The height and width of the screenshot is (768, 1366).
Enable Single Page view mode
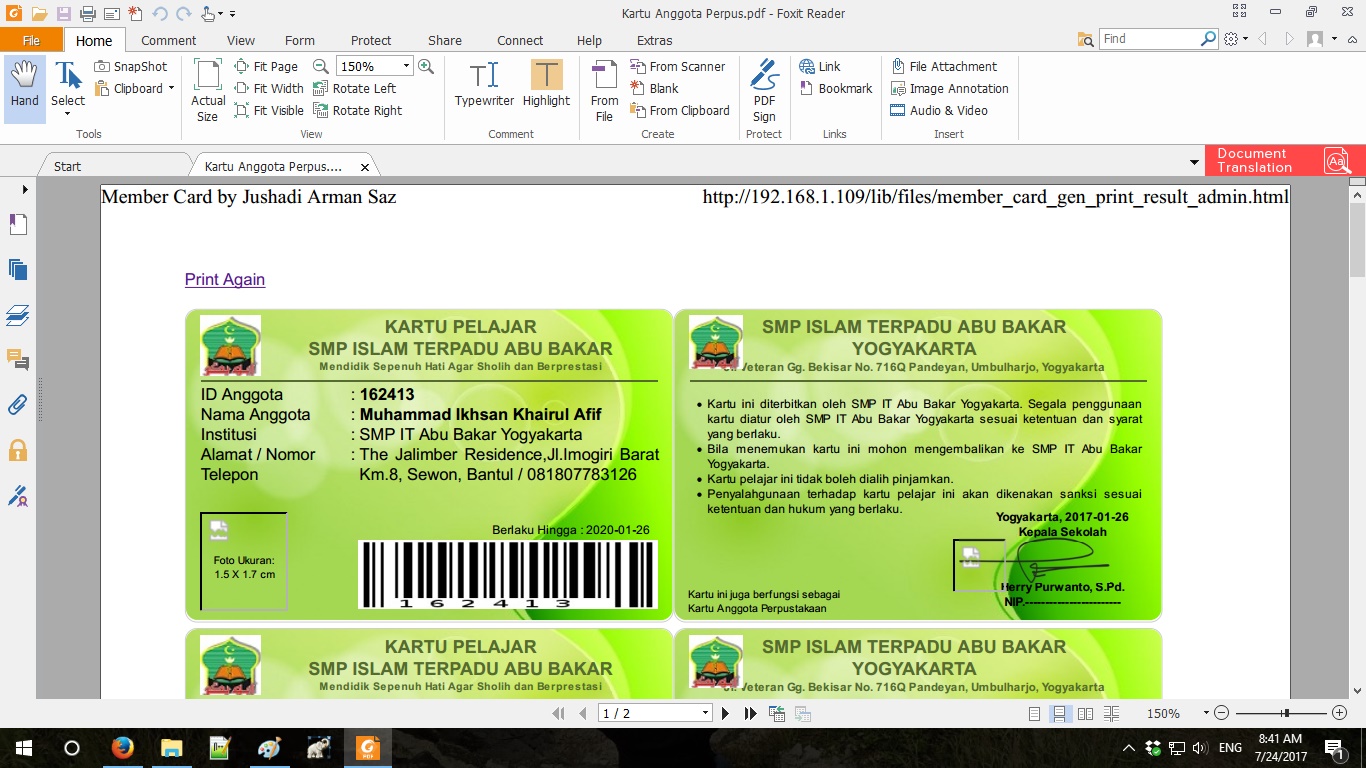tap(1035, 713)
